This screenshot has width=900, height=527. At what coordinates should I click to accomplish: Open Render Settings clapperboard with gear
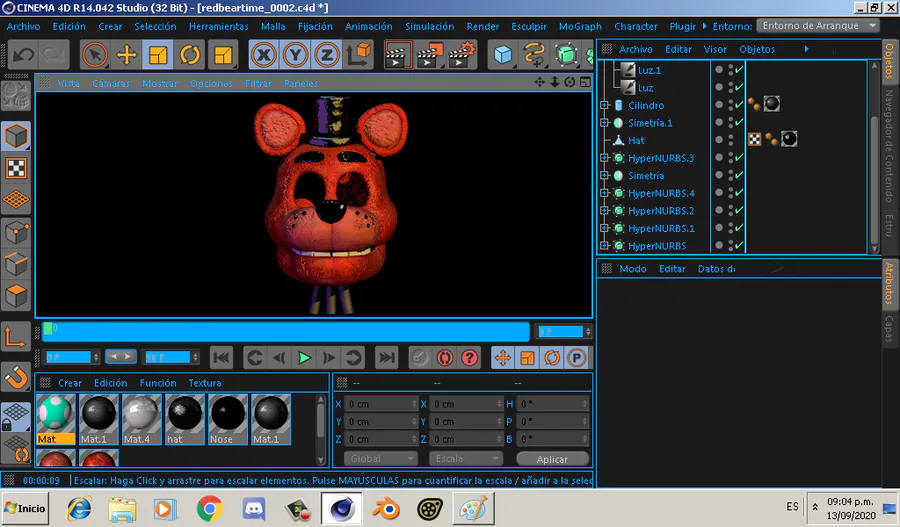462,55
